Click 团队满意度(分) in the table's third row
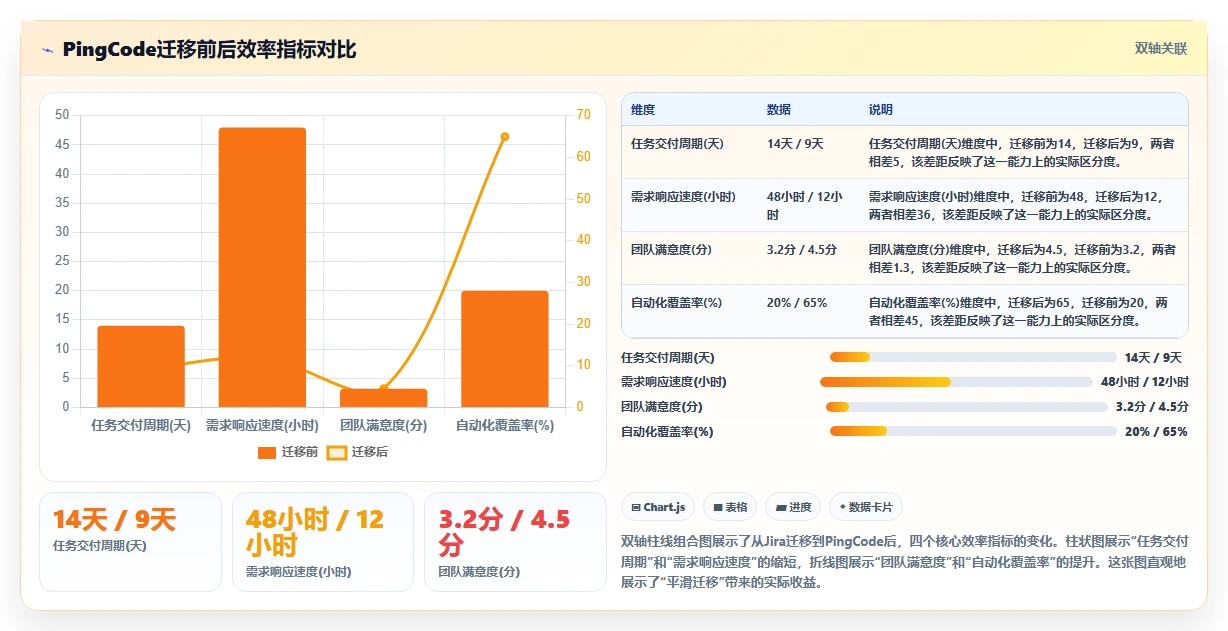This screenshot has height=631, width=1228. [670, 250]
